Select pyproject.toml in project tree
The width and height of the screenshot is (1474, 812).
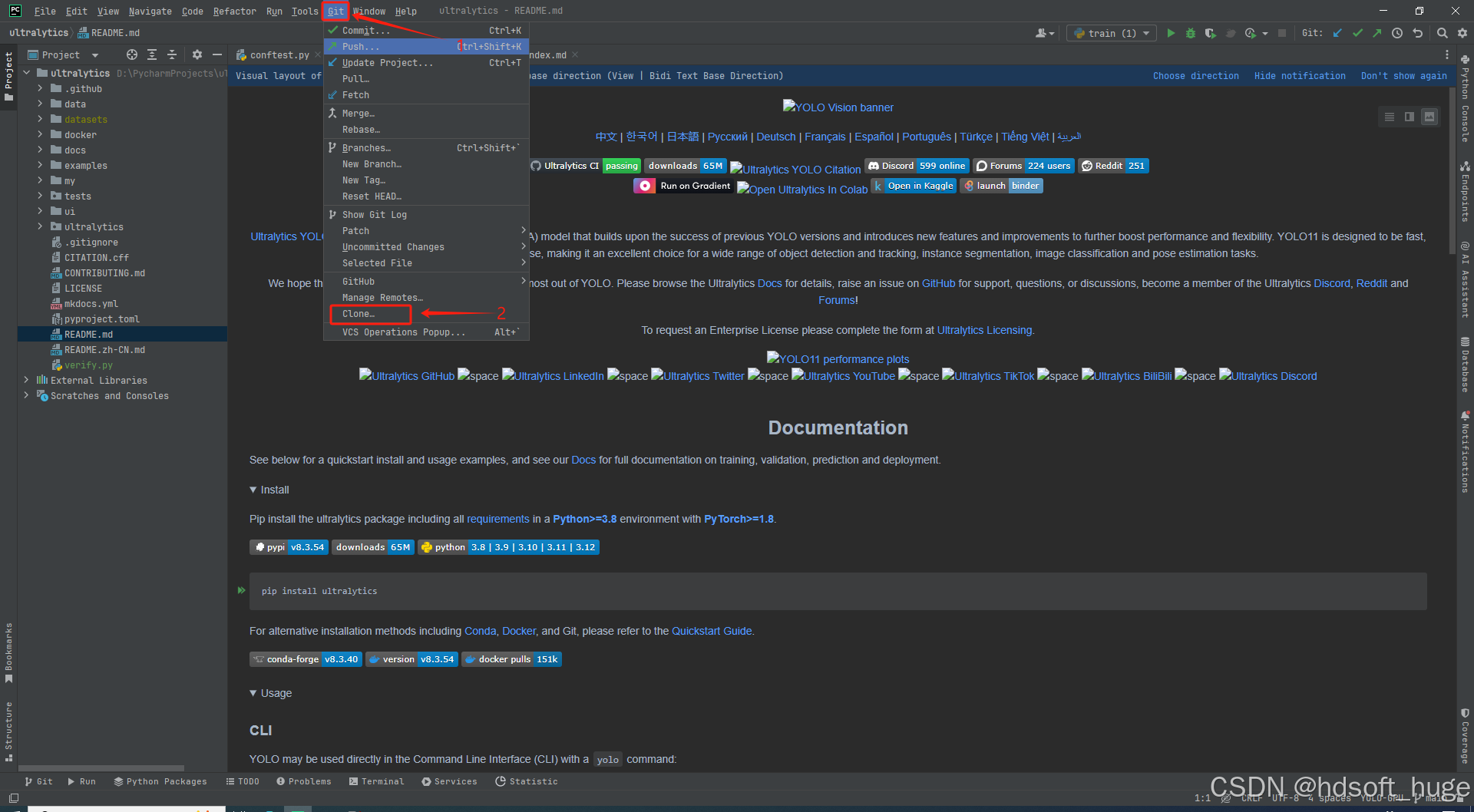(x=101, y=319)
